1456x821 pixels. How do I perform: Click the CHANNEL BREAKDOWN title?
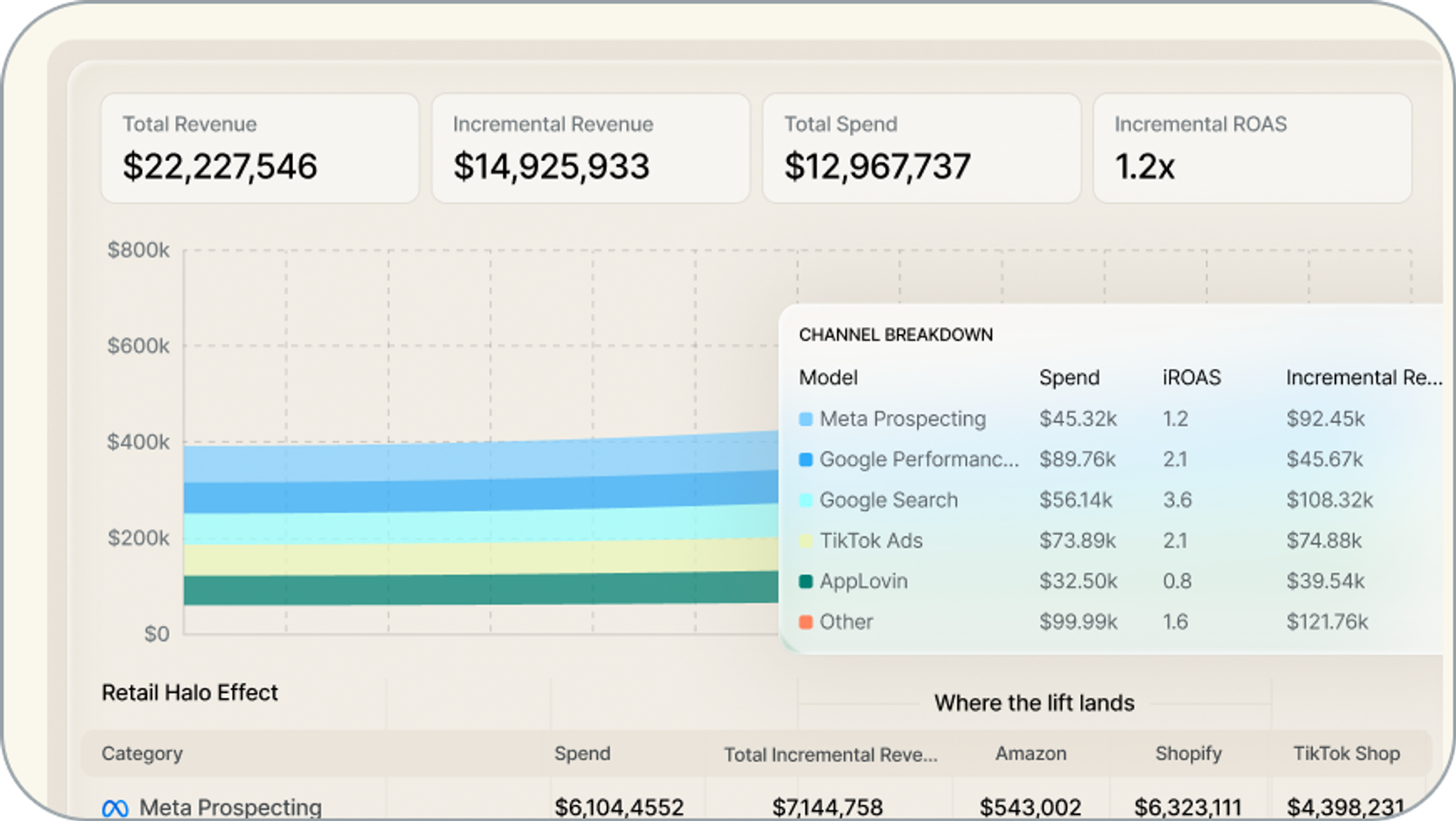[x=896, y=335]
